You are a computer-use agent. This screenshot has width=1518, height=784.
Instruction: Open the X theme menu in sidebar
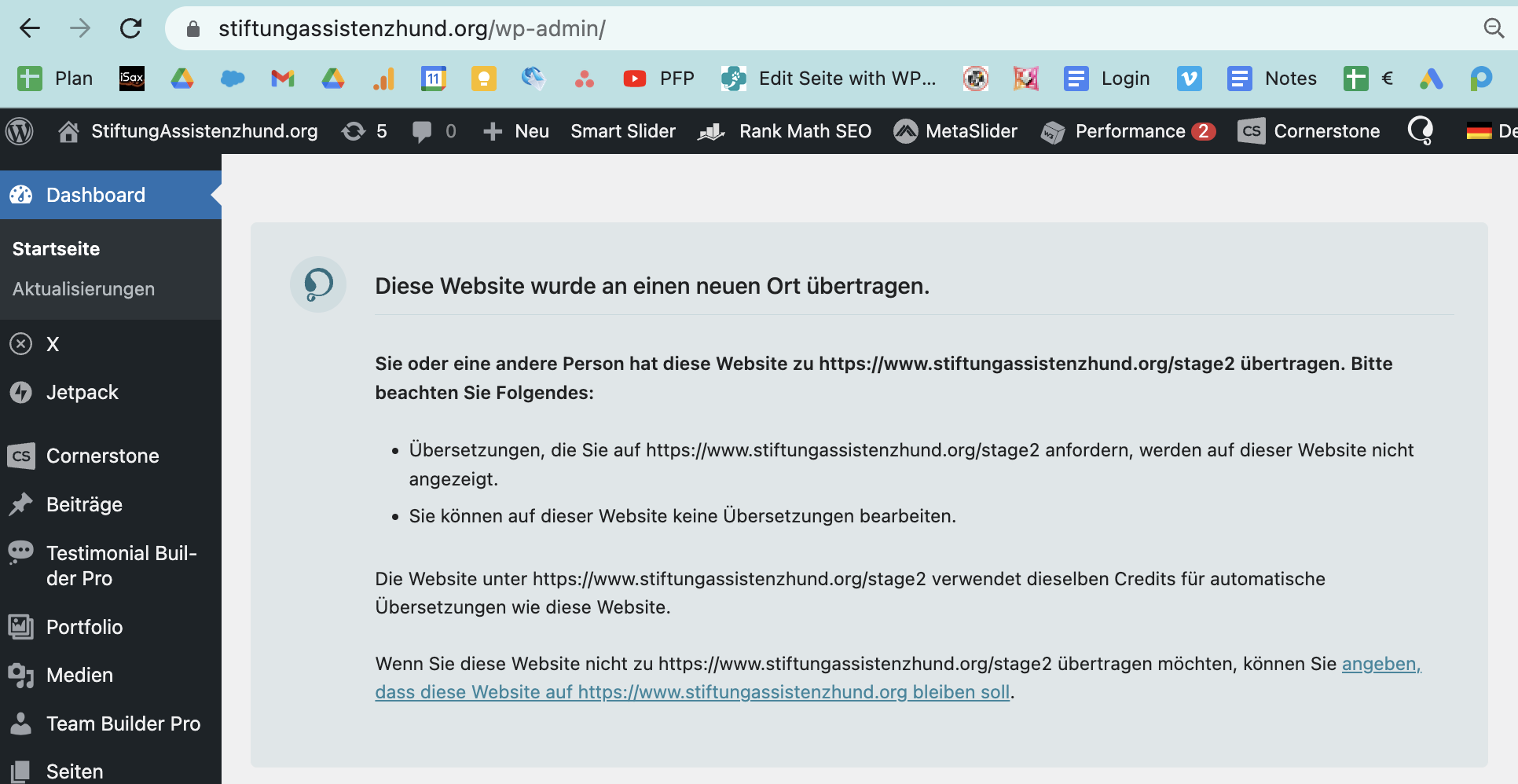coord(110,344)
